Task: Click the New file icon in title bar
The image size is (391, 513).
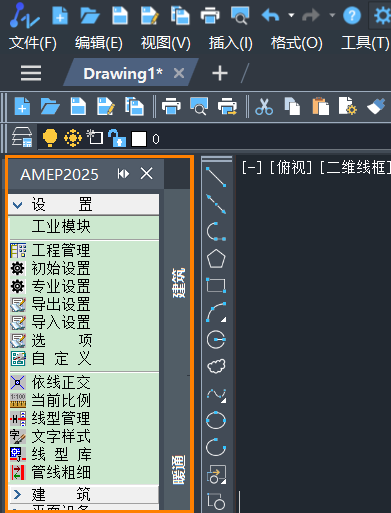Action: (x=60, y=15)
